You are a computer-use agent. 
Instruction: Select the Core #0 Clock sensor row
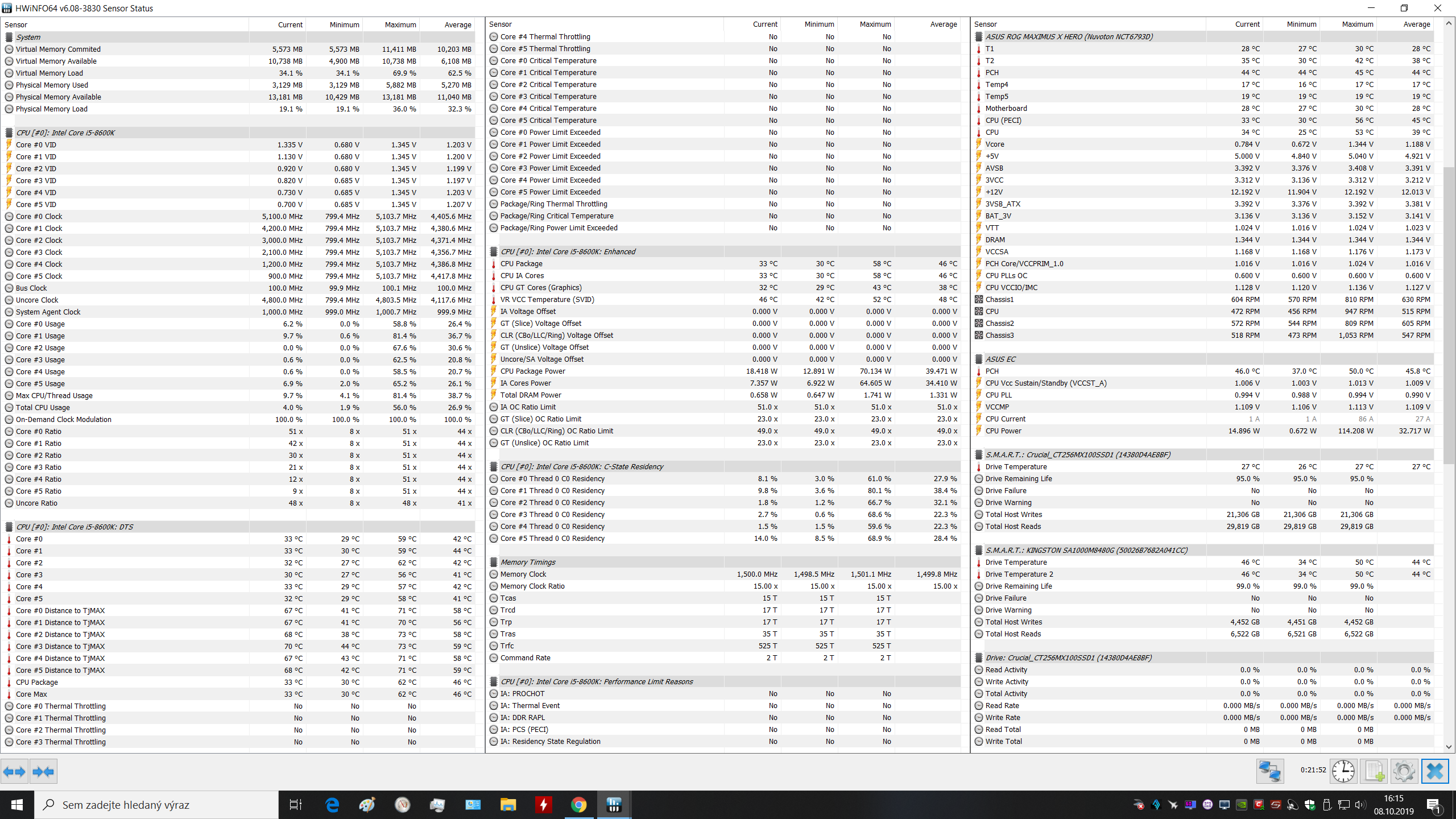tap(39, 216)
